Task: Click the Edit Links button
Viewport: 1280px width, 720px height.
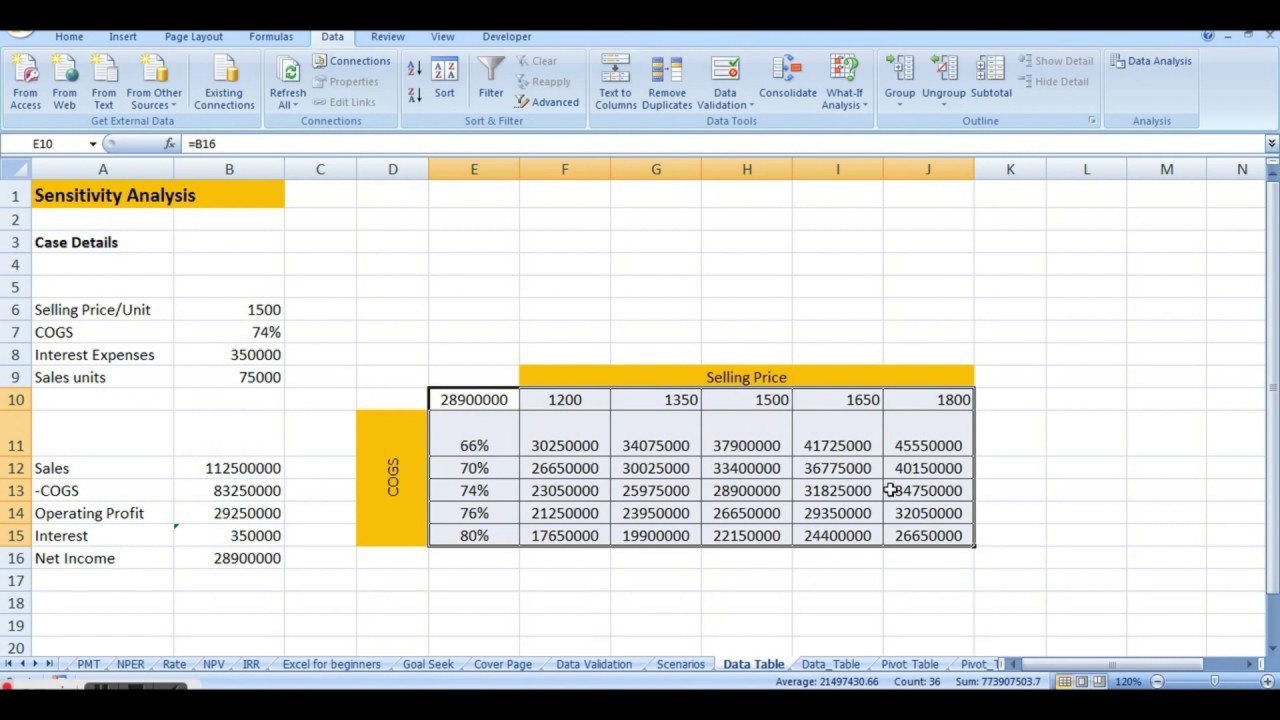Action: (x=344, y=102)
